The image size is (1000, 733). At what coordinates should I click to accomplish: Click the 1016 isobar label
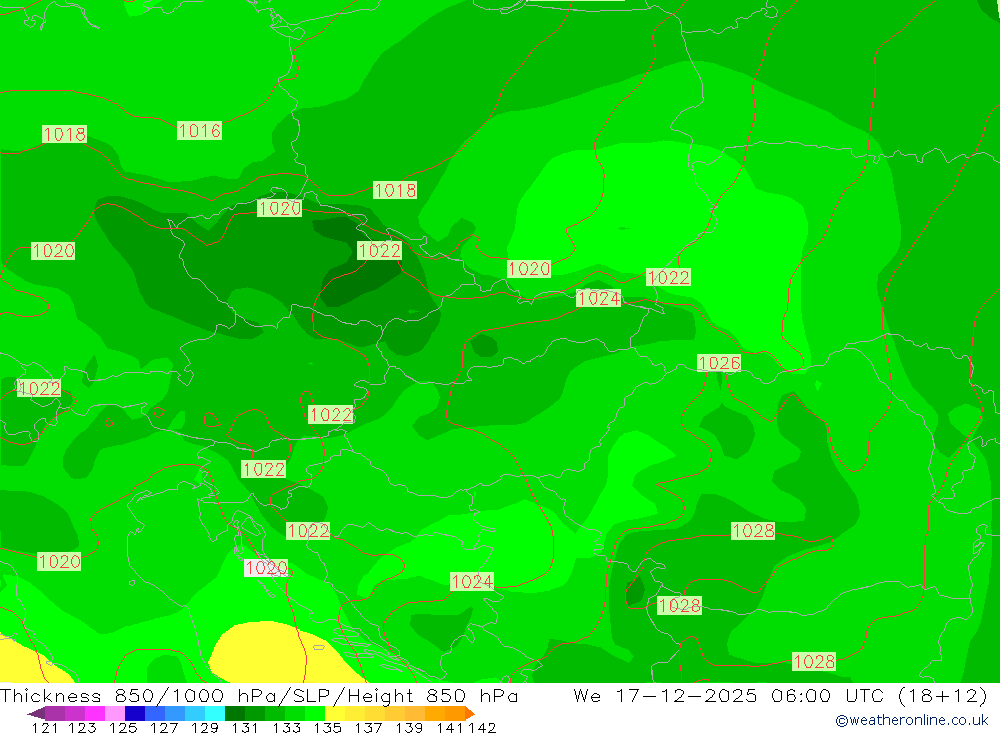click(x=199, y=130)
